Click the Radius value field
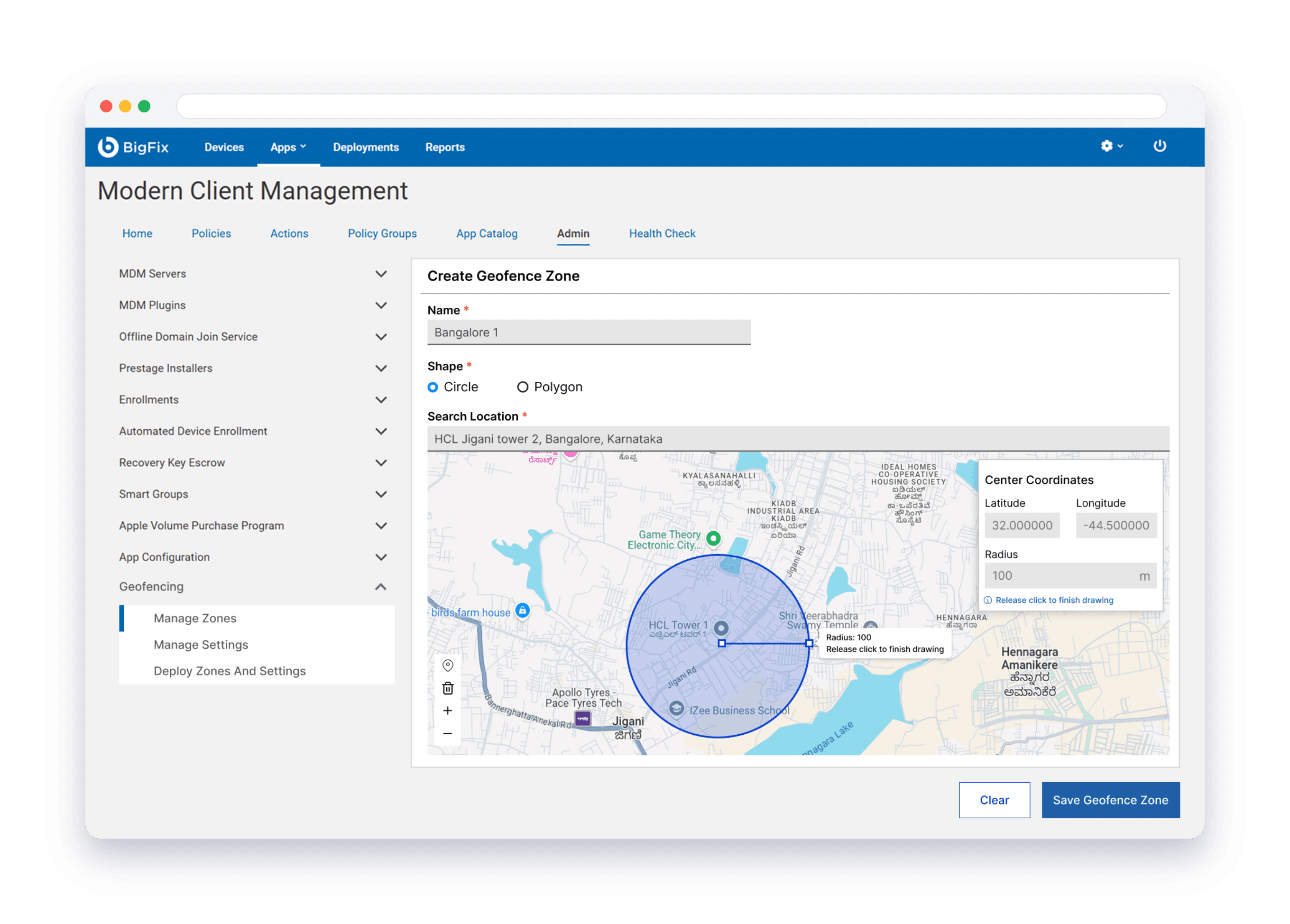Viewport: 1290px width, 924px height. coord(1070,576)
